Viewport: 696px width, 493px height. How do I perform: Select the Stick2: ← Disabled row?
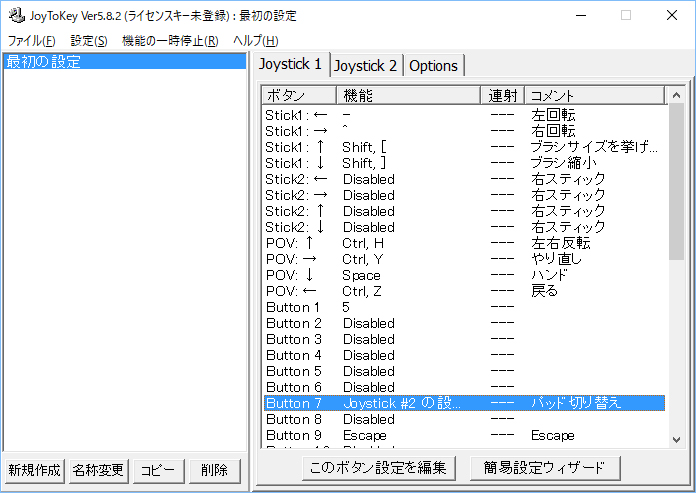click(x=464, y=179)
